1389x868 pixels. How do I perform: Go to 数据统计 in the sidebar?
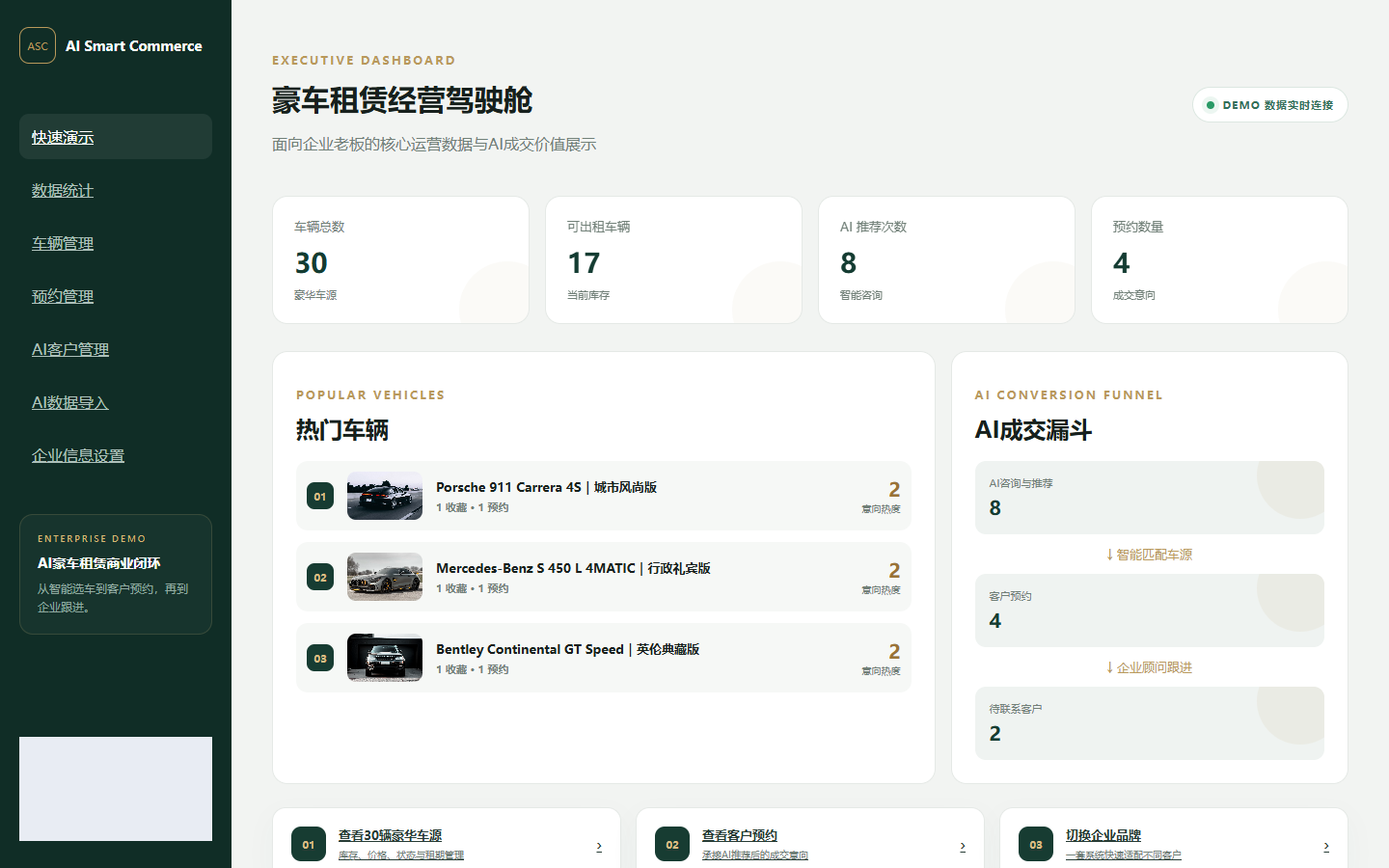click(x=116, y=190)
